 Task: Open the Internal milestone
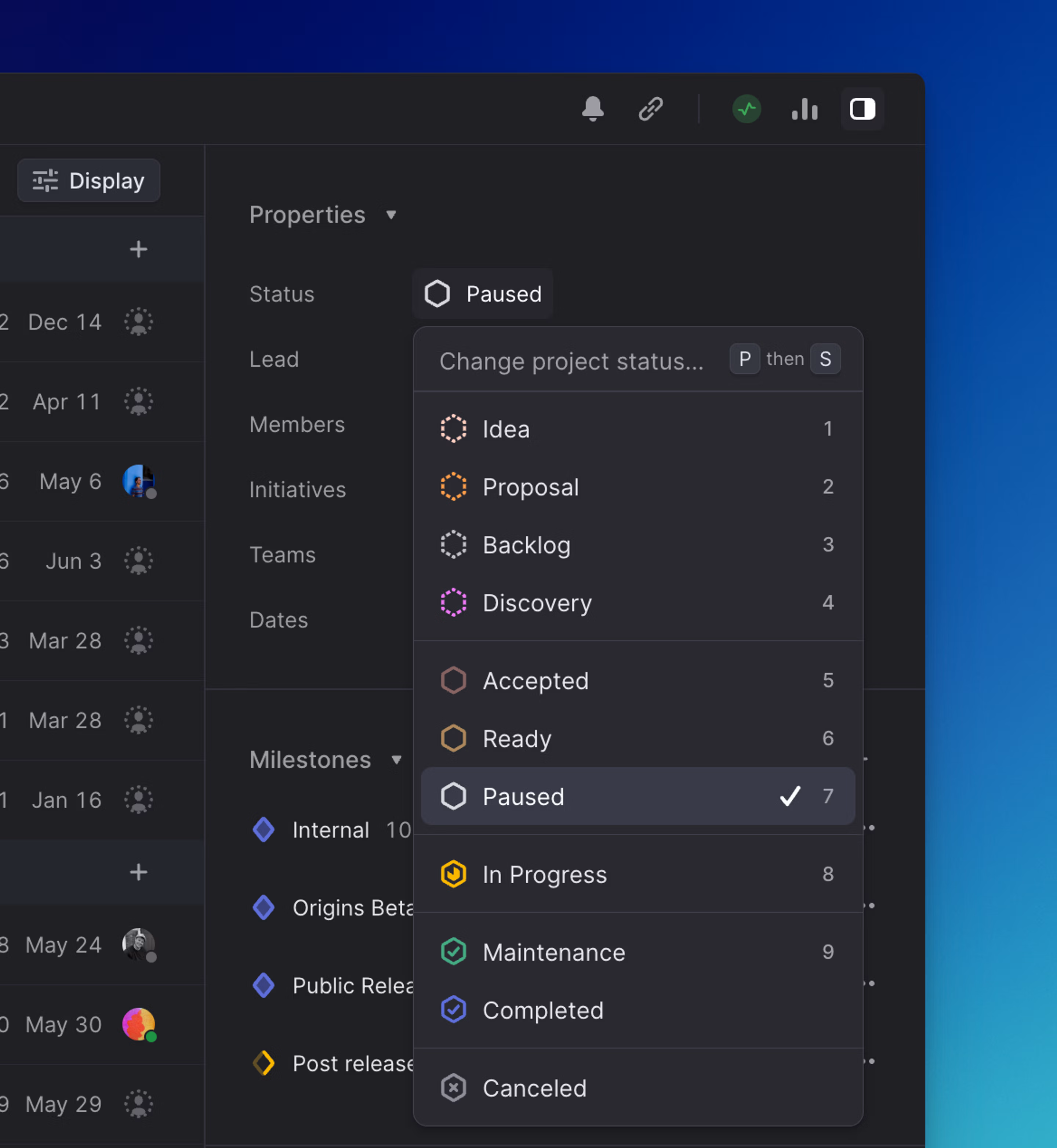tap(331, 830)
